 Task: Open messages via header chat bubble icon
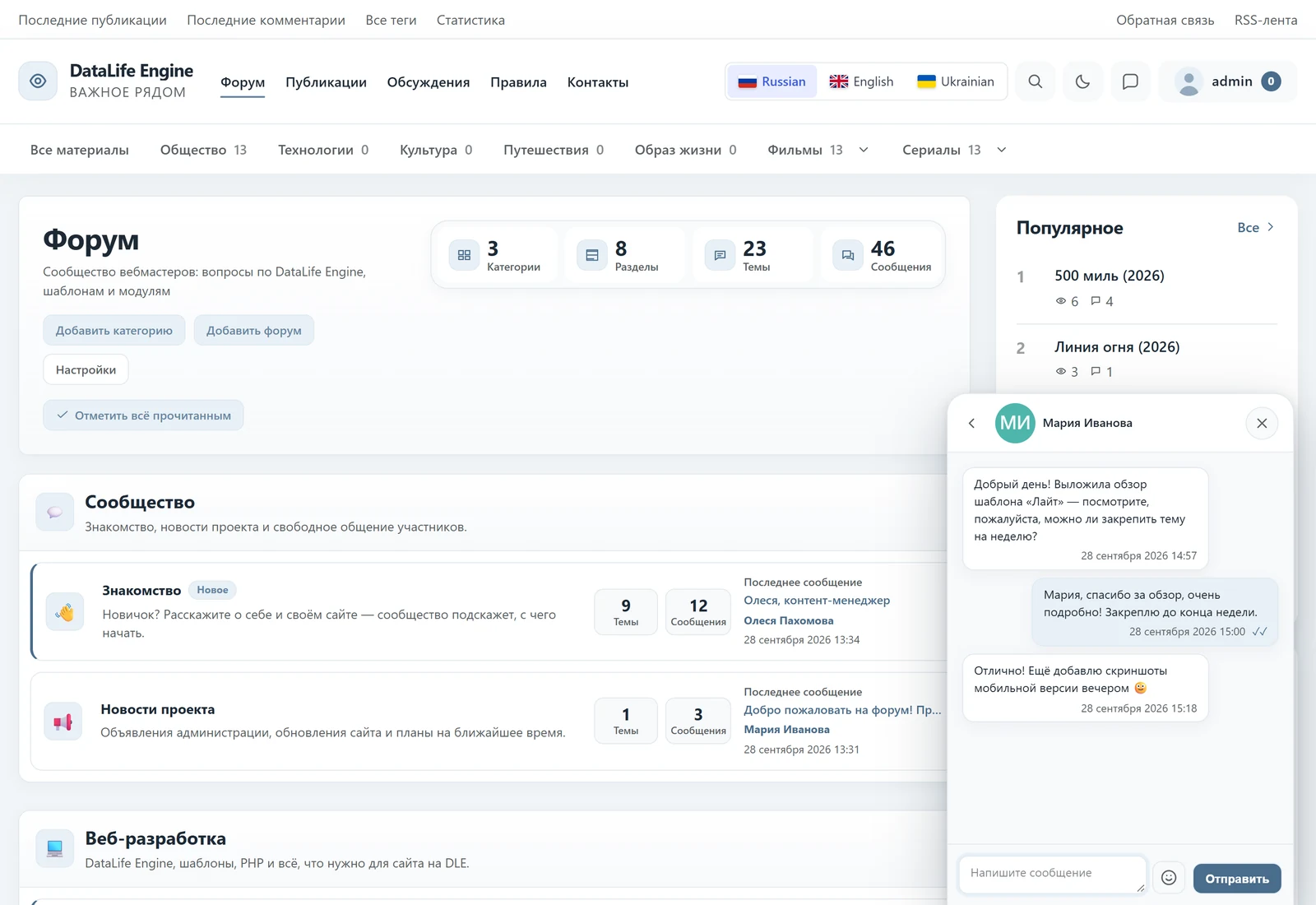pos(1130,81)
